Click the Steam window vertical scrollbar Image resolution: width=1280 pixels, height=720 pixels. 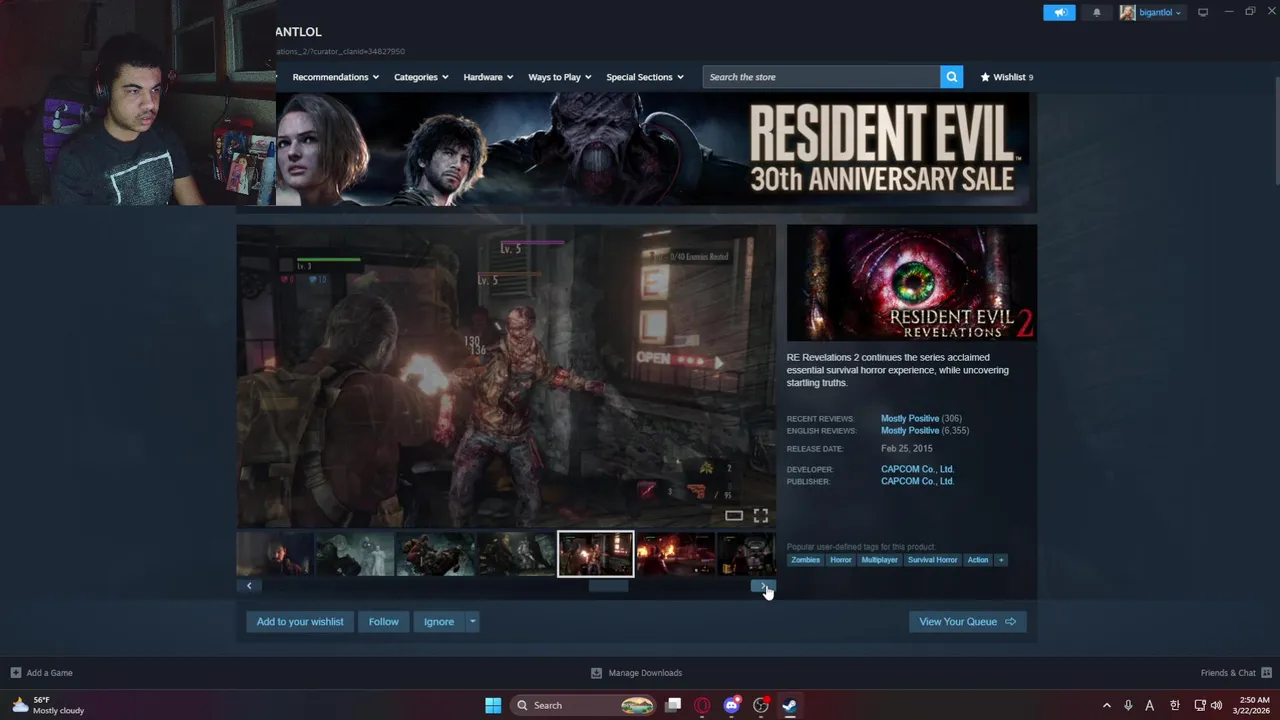[x=1275, y=140]
